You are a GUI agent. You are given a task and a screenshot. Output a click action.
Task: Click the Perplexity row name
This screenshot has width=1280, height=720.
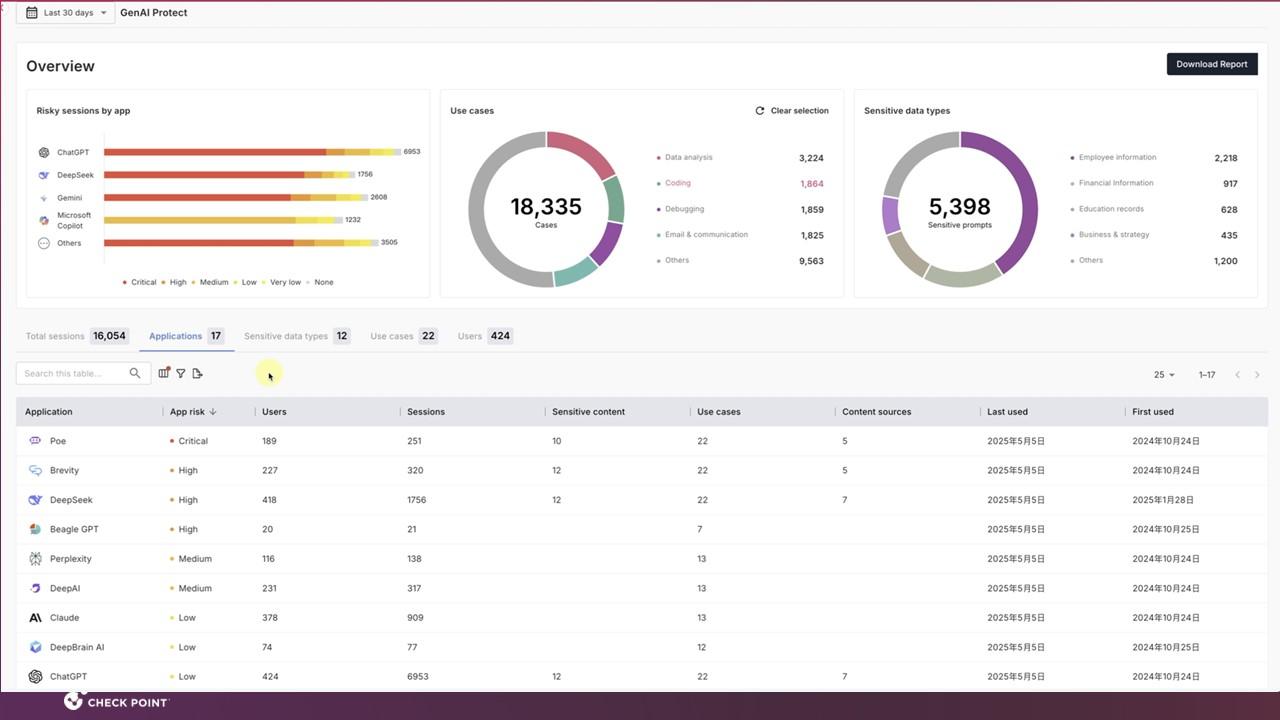70,559
